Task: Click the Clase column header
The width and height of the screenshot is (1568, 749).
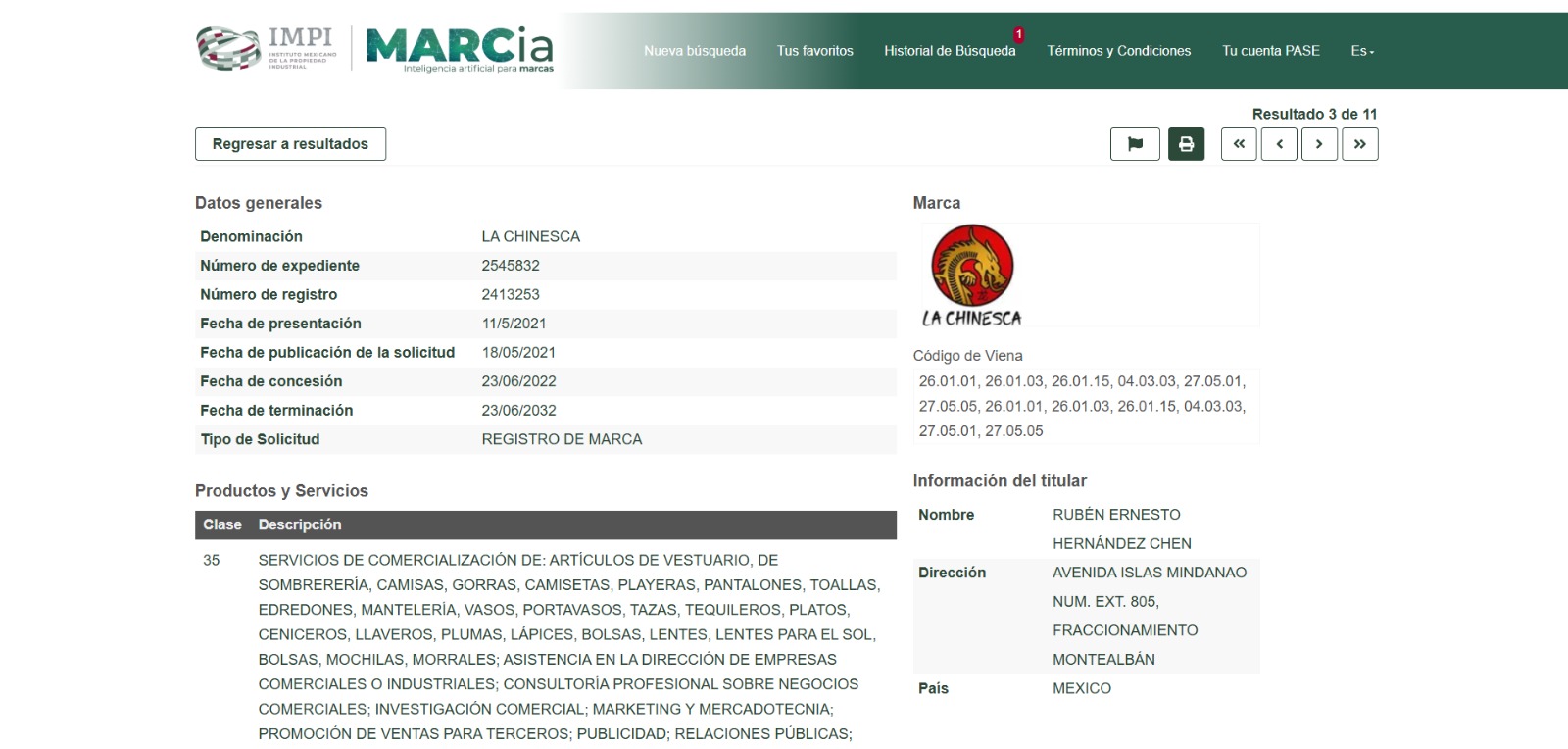Action: [222, 524]
